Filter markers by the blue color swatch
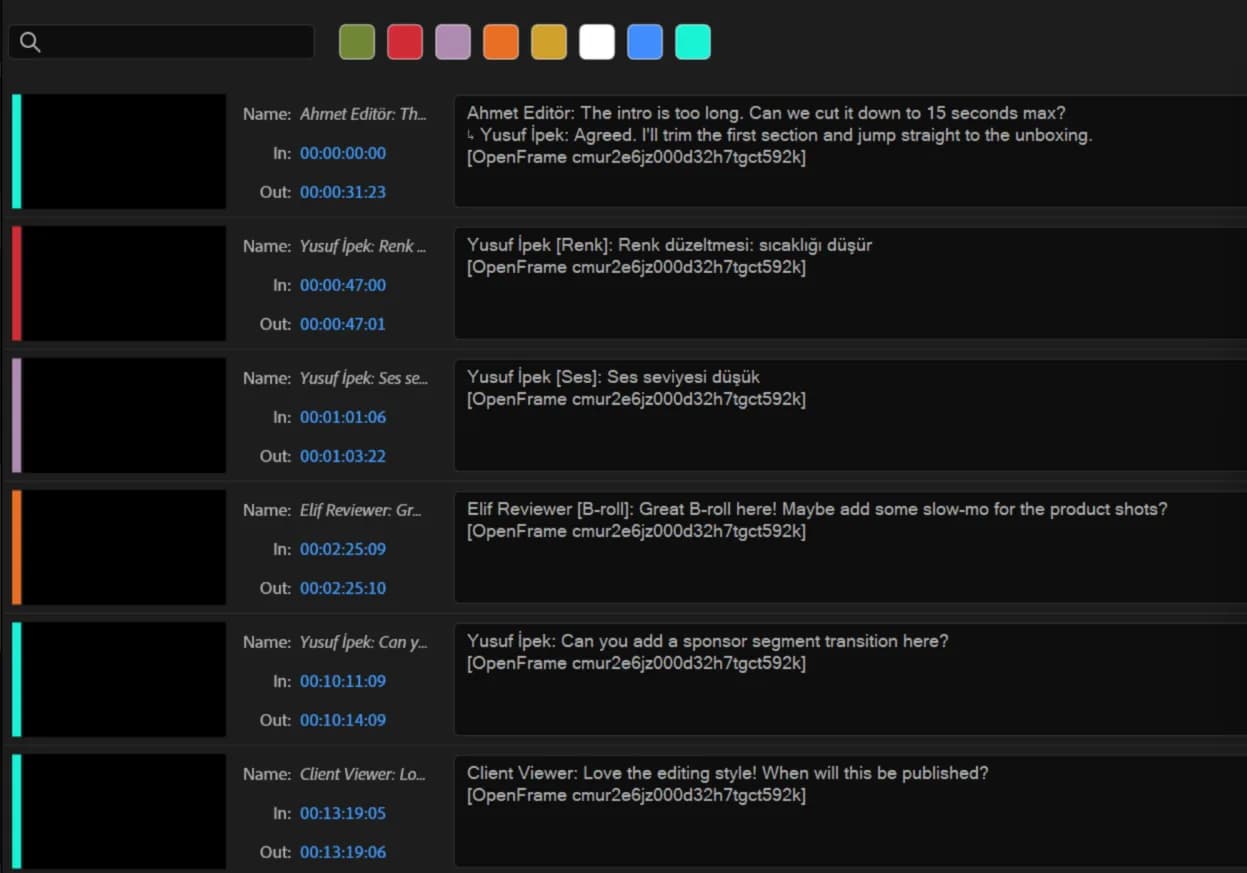Screen dimensions: 1247x873 pos(645,42)
